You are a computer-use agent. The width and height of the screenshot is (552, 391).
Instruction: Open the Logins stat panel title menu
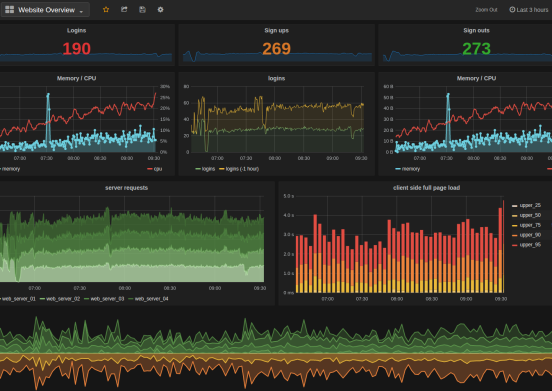point(76,30)
